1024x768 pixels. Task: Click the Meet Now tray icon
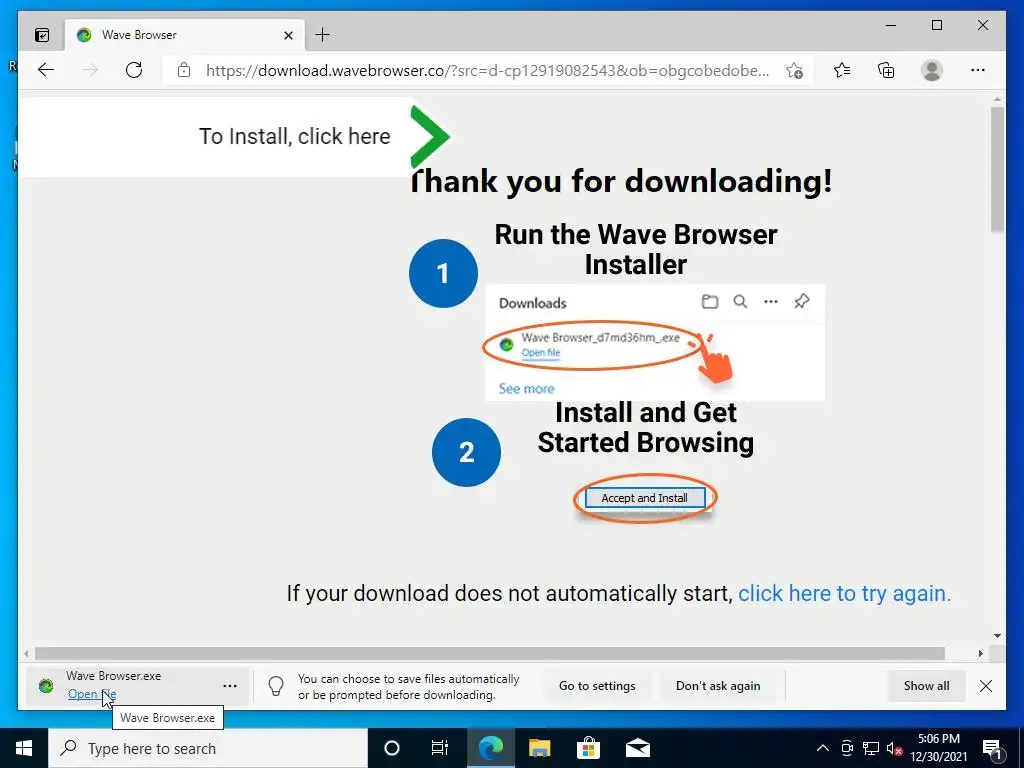click(x=847, y=748)
